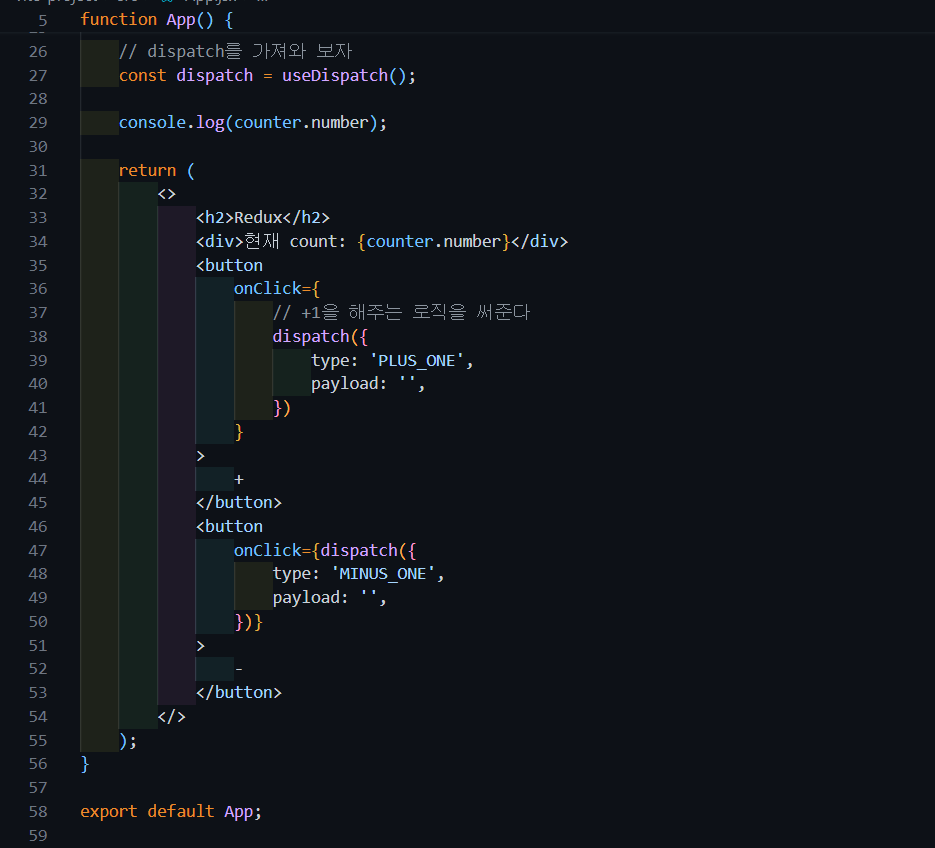Click 'dispatch({' on line 38

coord(320,336)
